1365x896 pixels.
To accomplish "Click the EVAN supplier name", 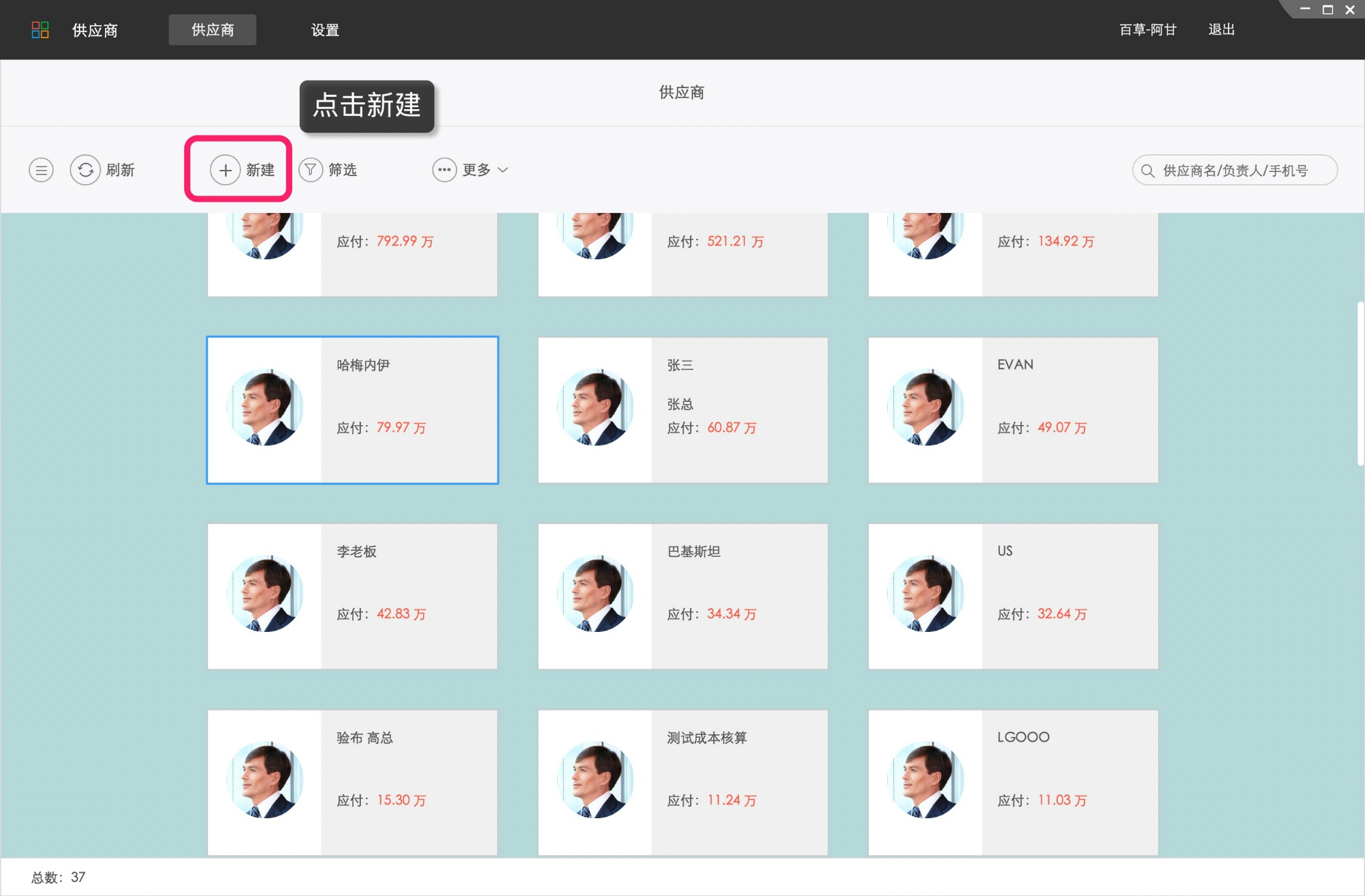I will [x=1016, y=364].
